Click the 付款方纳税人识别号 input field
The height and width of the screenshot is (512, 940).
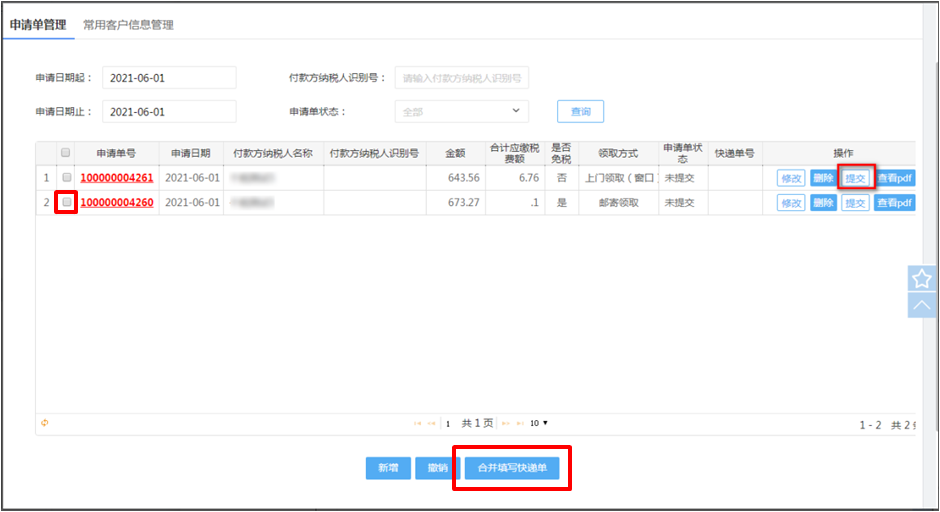point(461,78)
